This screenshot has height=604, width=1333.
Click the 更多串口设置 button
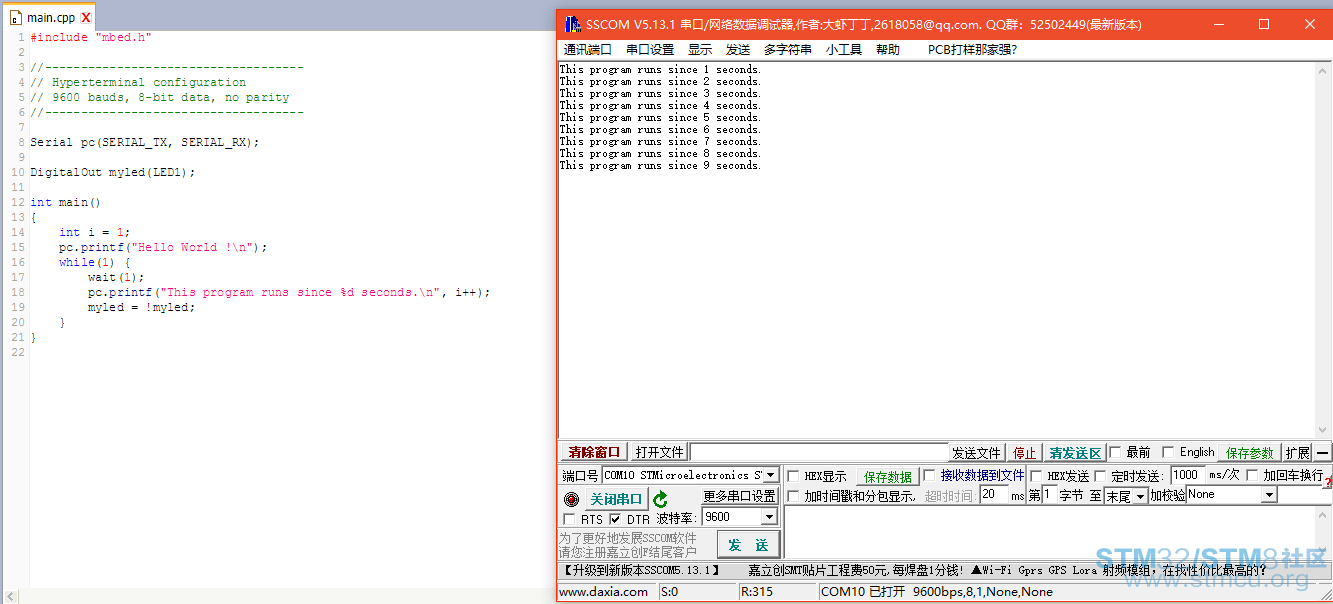pos(740,496)
